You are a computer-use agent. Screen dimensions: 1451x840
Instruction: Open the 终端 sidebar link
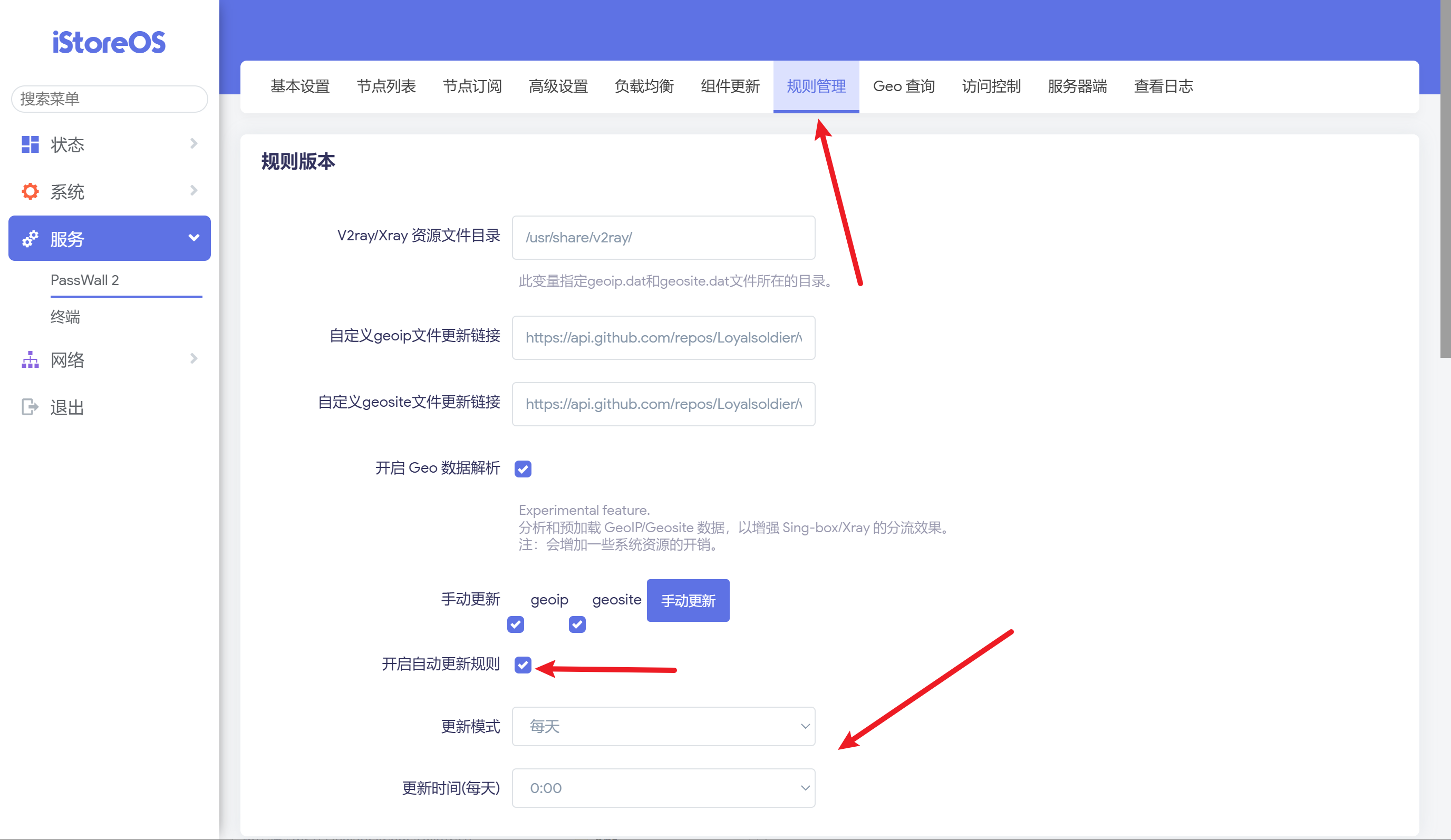[x=65, y=317]
